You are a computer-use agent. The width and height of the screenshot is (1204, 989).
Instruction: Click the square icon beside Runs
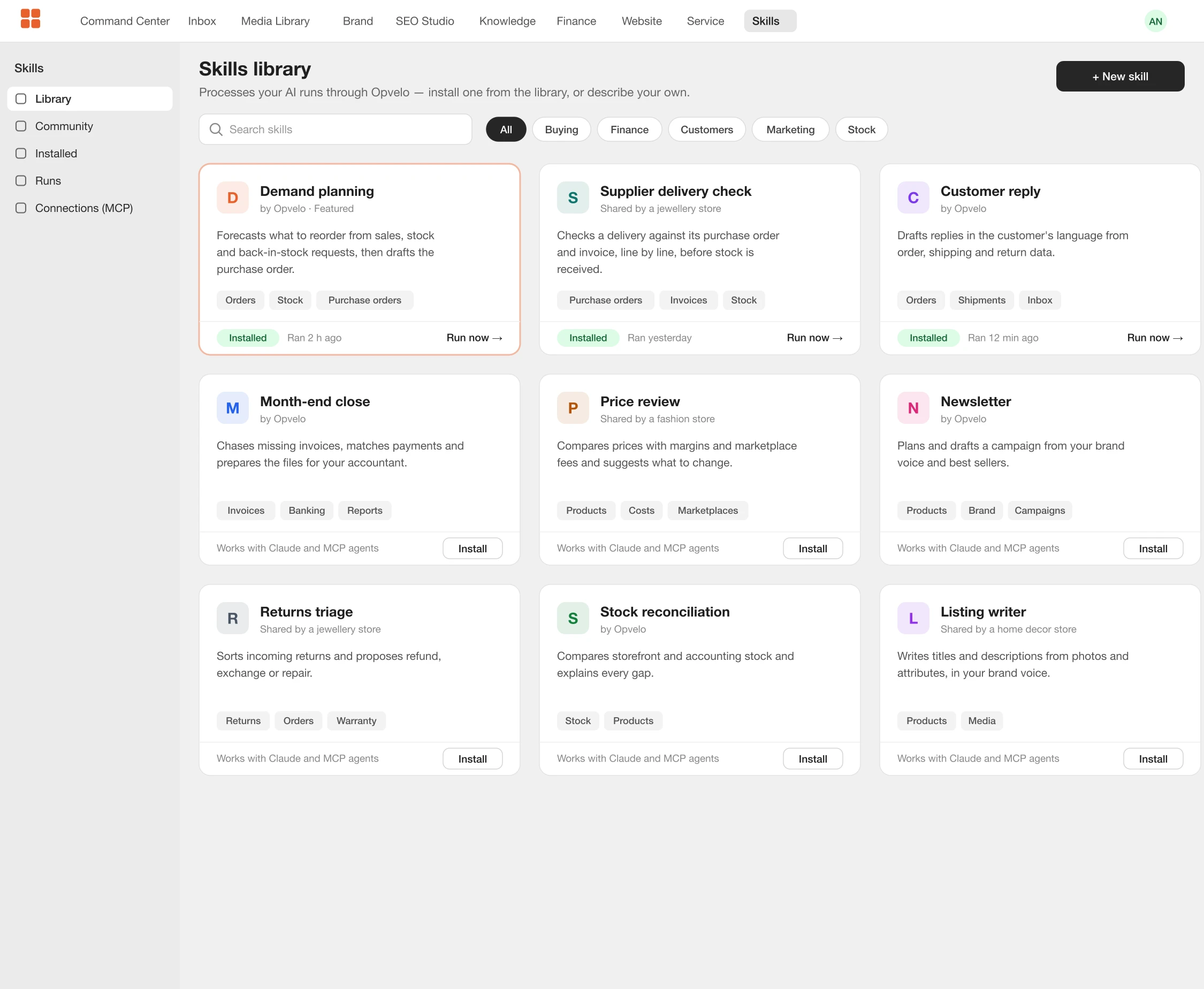pyautogui.click(x=21, y=180)
